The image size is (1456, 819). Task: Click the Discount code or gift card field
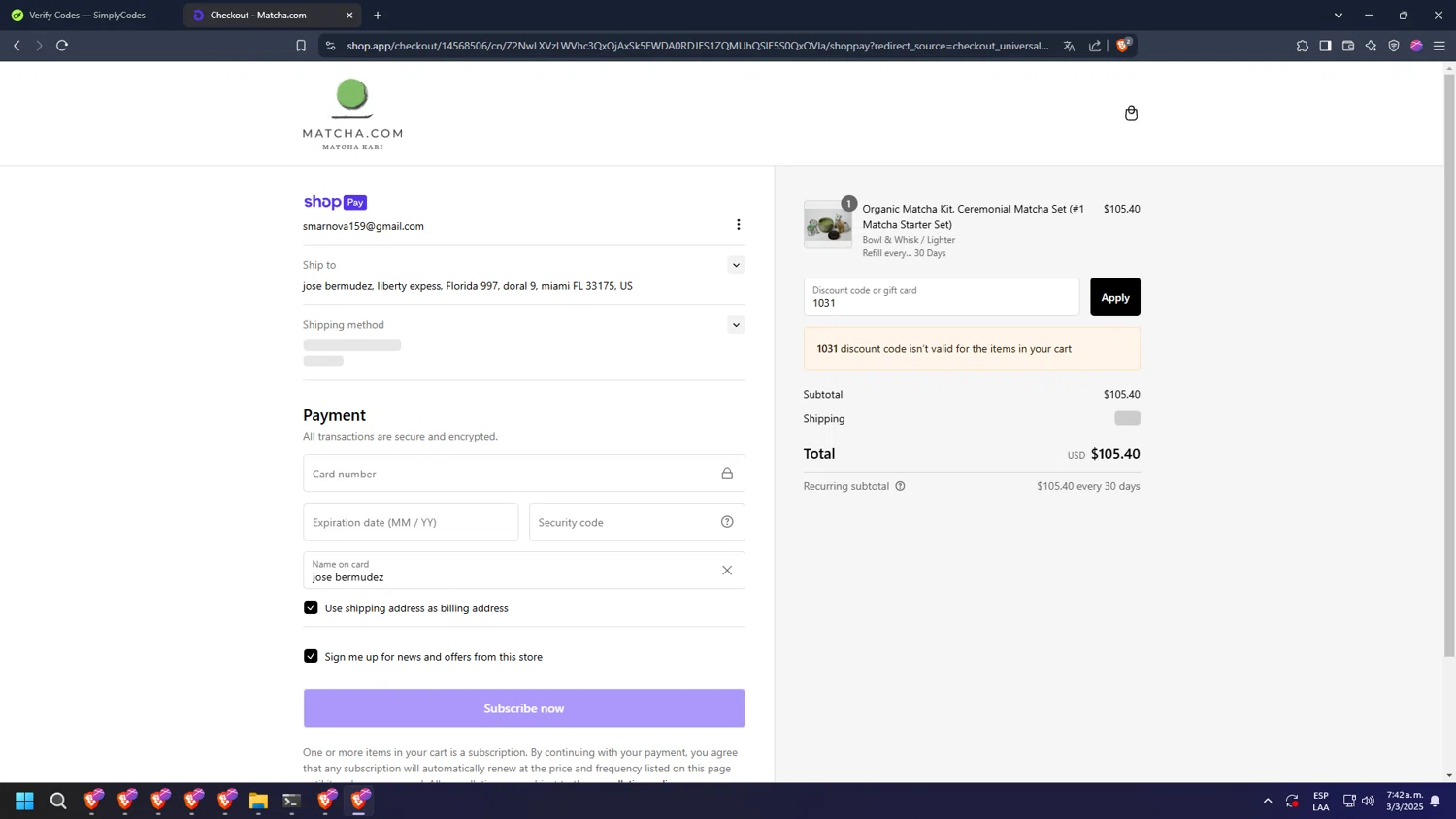(941, 297)
